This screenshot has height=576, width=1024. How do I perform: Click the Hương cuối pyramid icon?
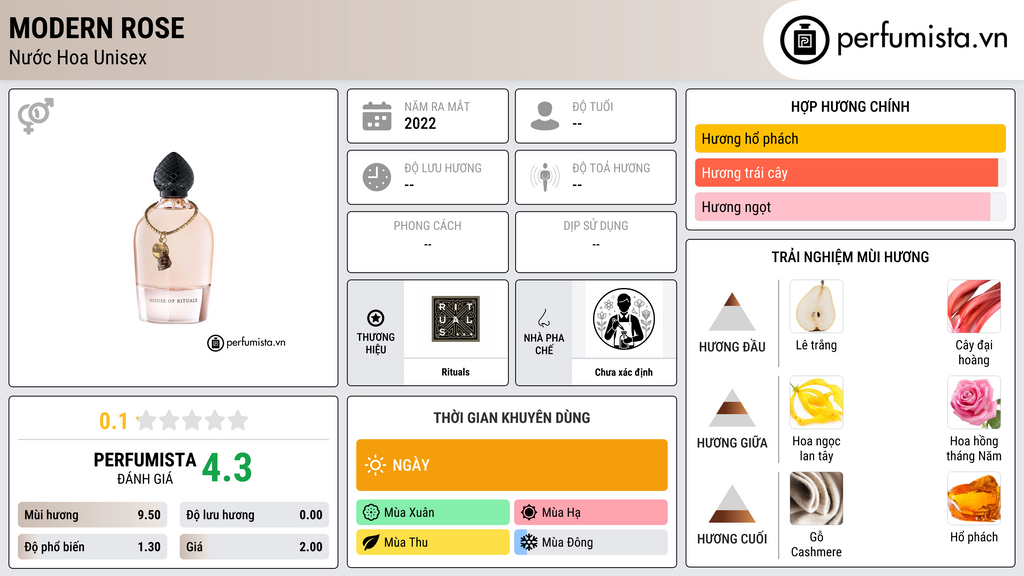(732, 504)
